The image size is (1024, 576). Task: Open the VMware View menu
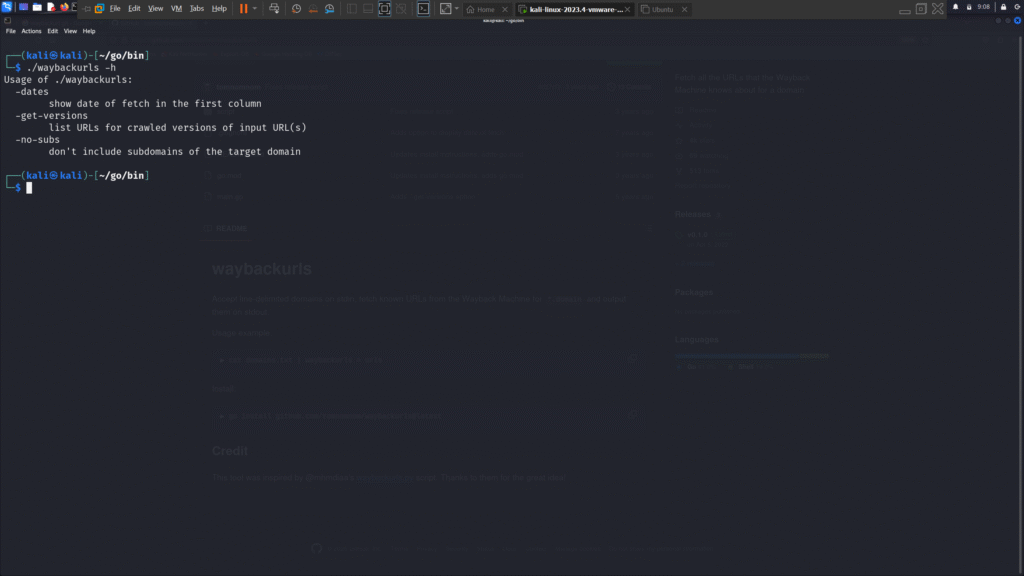155,8
